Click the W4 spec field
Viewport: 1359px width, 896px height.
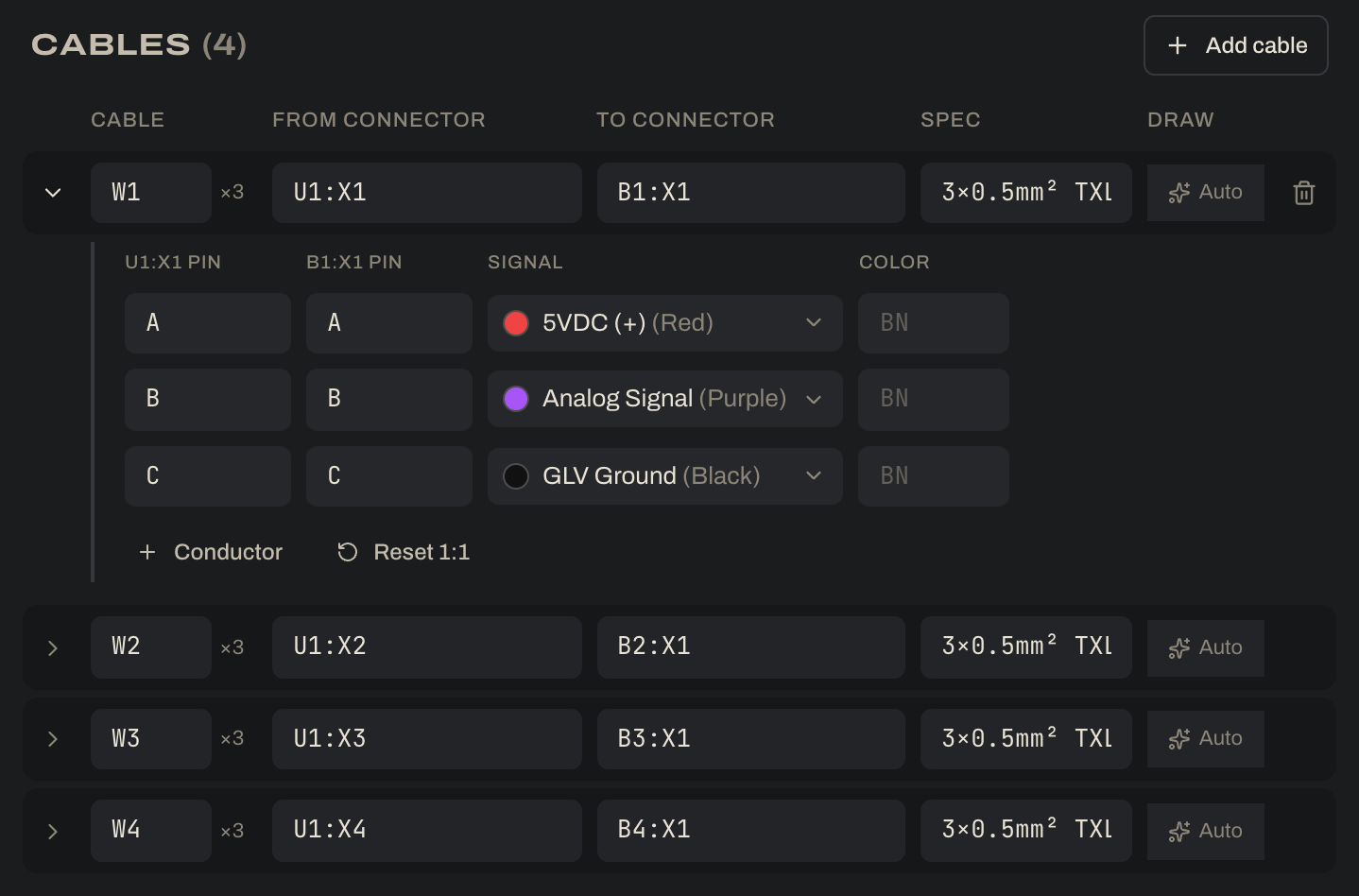pos(1026,831)
